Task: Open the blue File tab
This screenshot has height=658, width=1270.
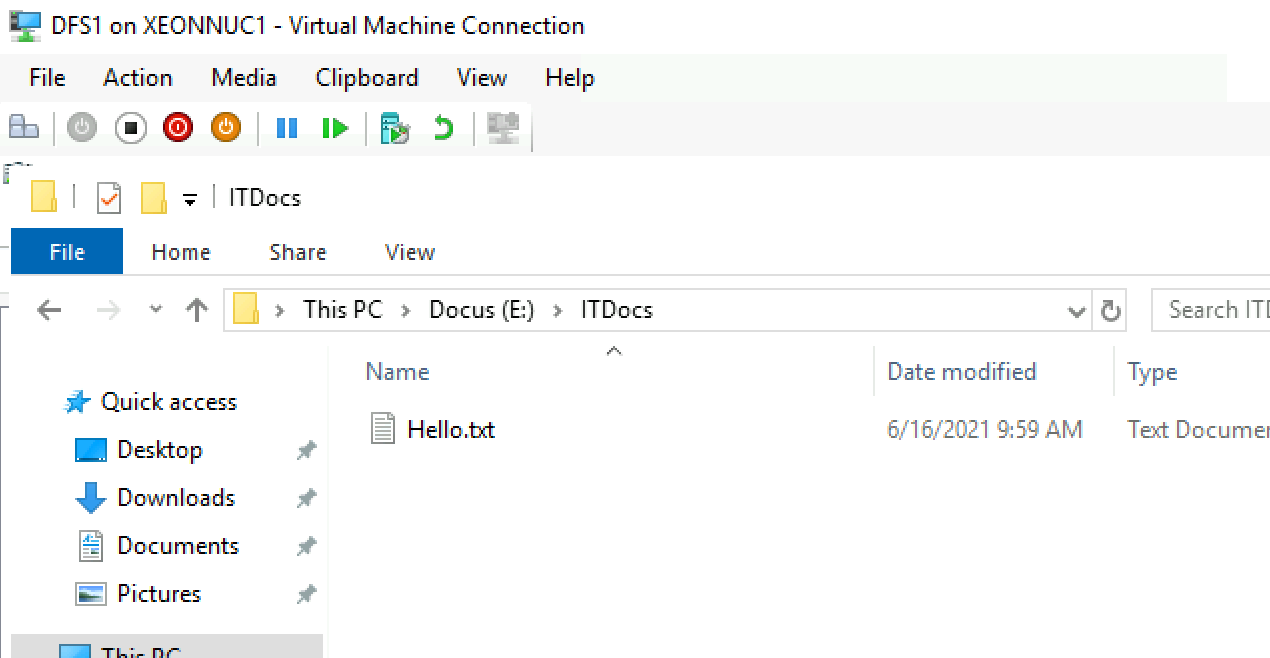Action: pyautogui.click(x=67, y=252)
